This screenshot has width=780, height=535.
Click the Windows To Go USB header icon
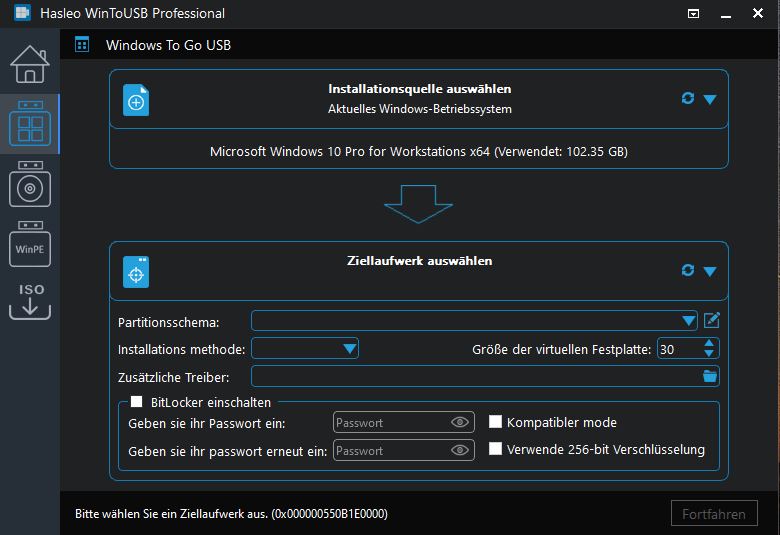click(82, 45)
